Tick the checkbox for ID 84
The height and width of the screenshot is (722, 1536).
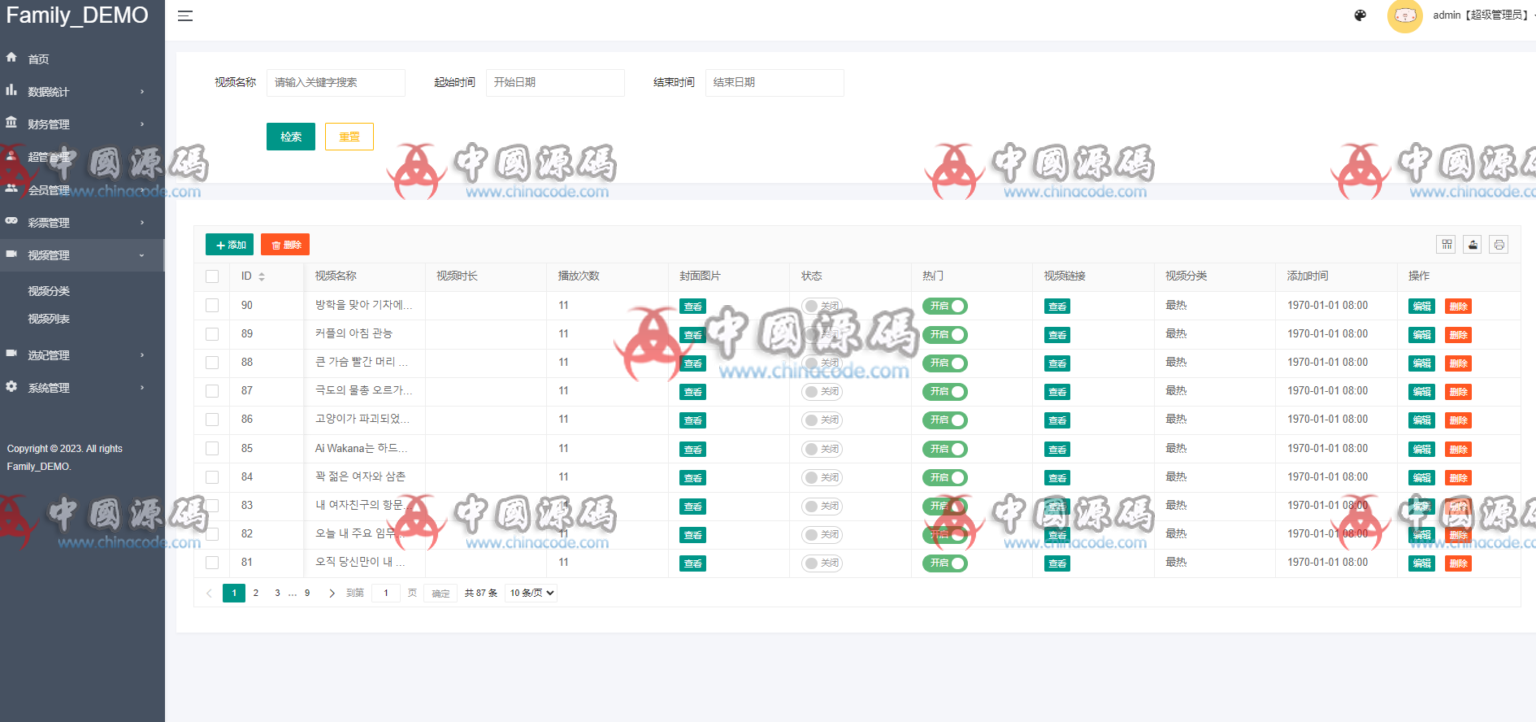point(212,477)
